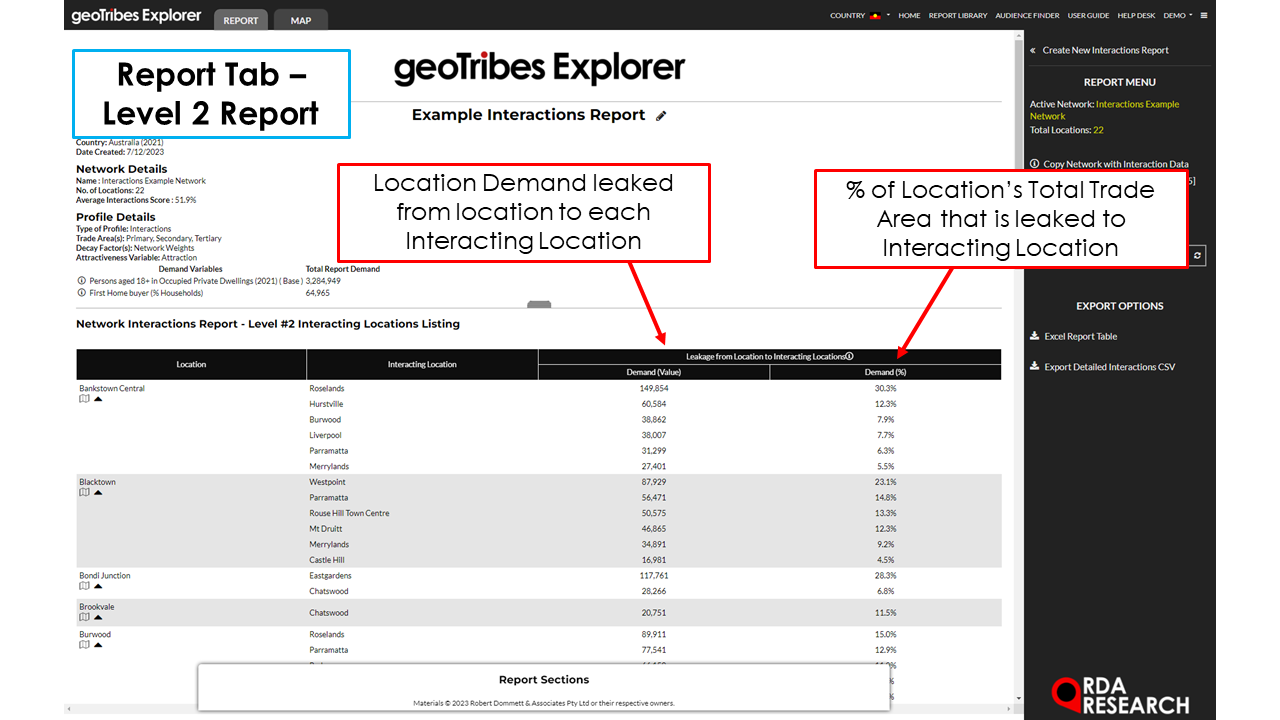Click Copy Network with Interaction Data
Viewport: 1280px width, 720px height.
click(1115, 164)
